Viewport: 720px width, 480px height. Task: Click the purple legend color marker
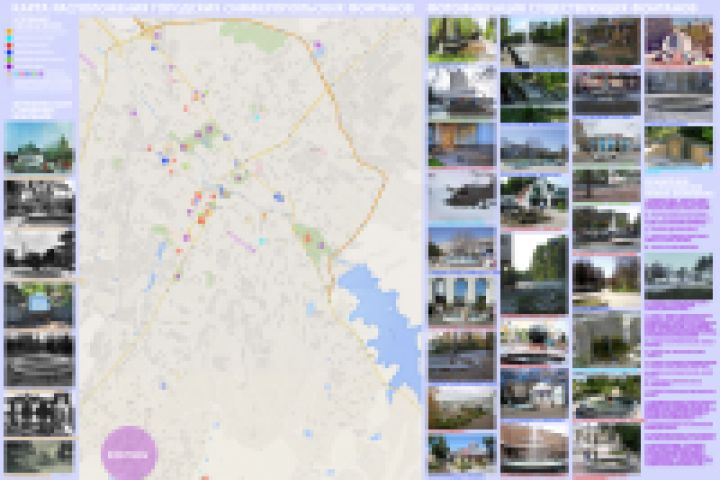click(x=9, y=67)
